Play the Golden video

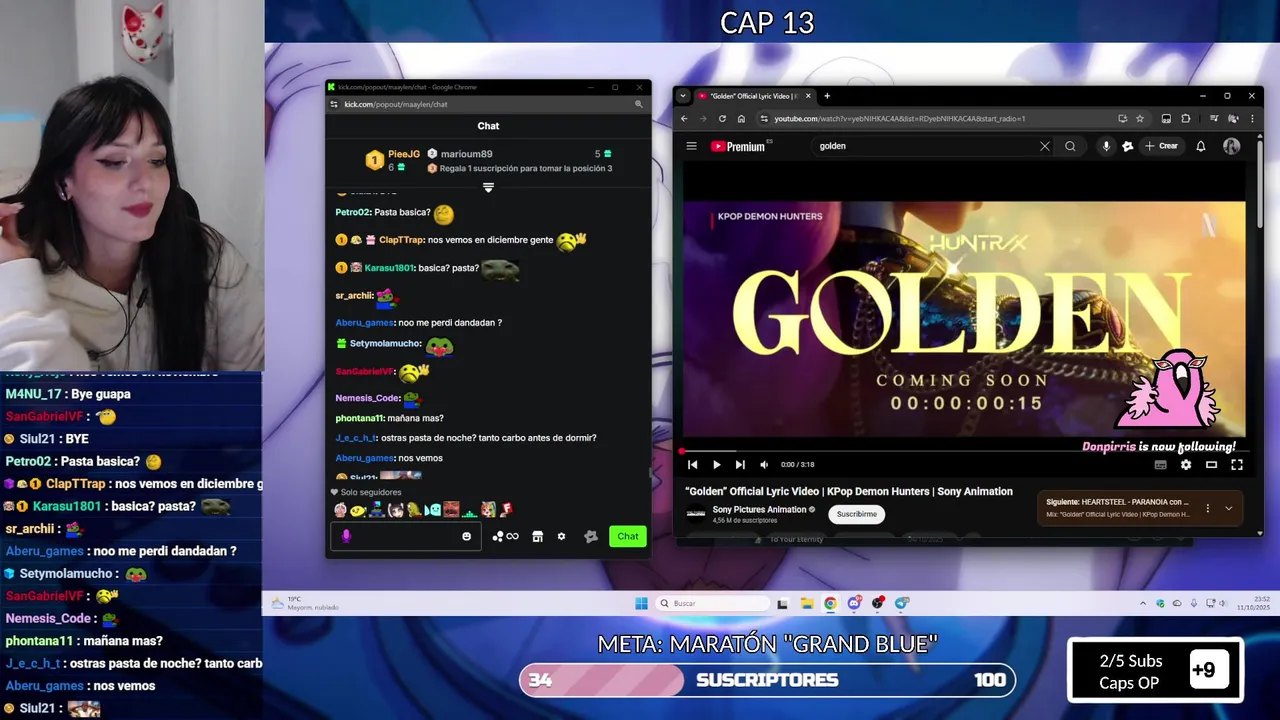pyautogui.click(x=716, y=464)
